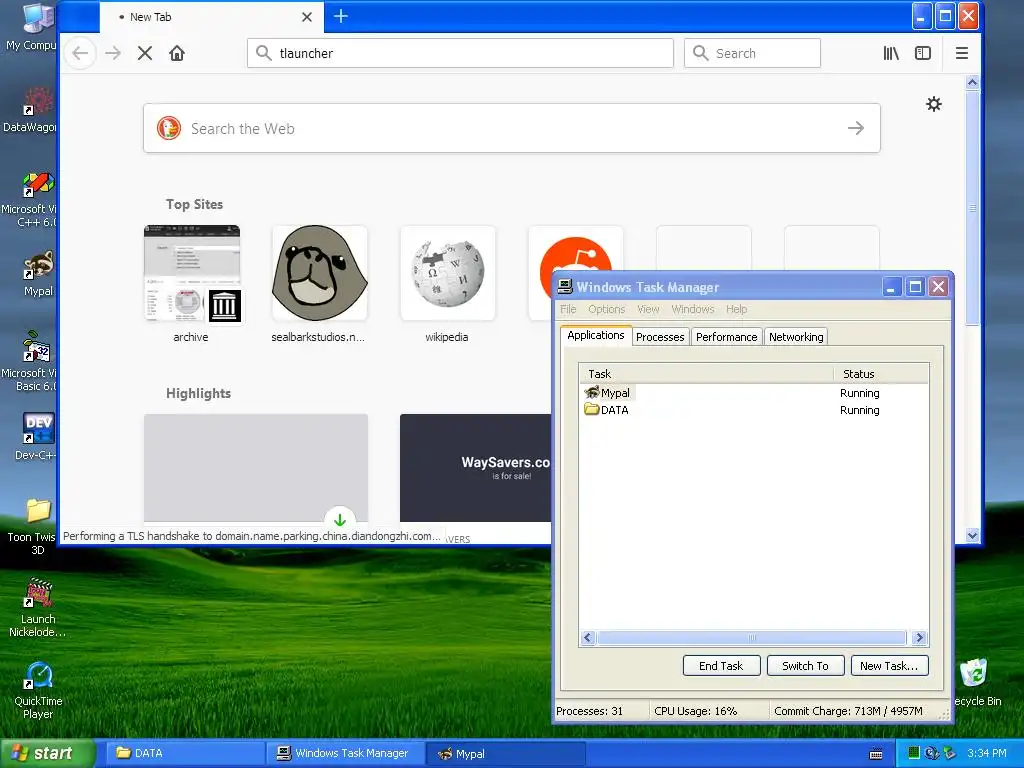Click the browser forward arrow button
This screenshot has height=768, width=1024.
[113, 53]
